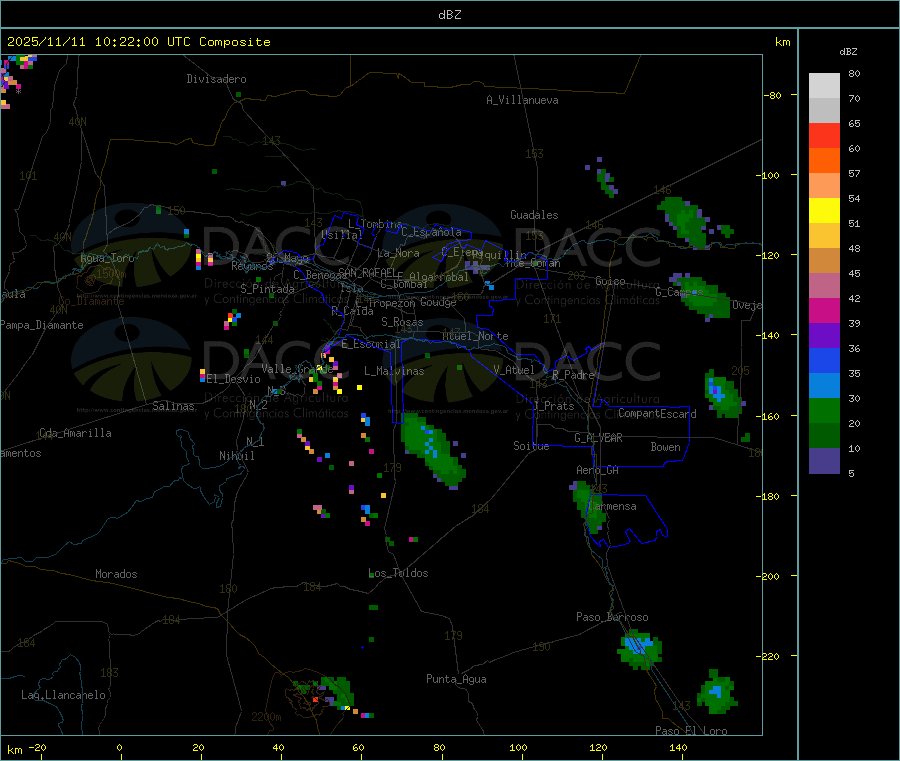Click the timestamp 2025/11/11 10:22:00 UTC Composite
Viewport: 900px width, 761px height.
pyautogui.click(x=138, y=42)
